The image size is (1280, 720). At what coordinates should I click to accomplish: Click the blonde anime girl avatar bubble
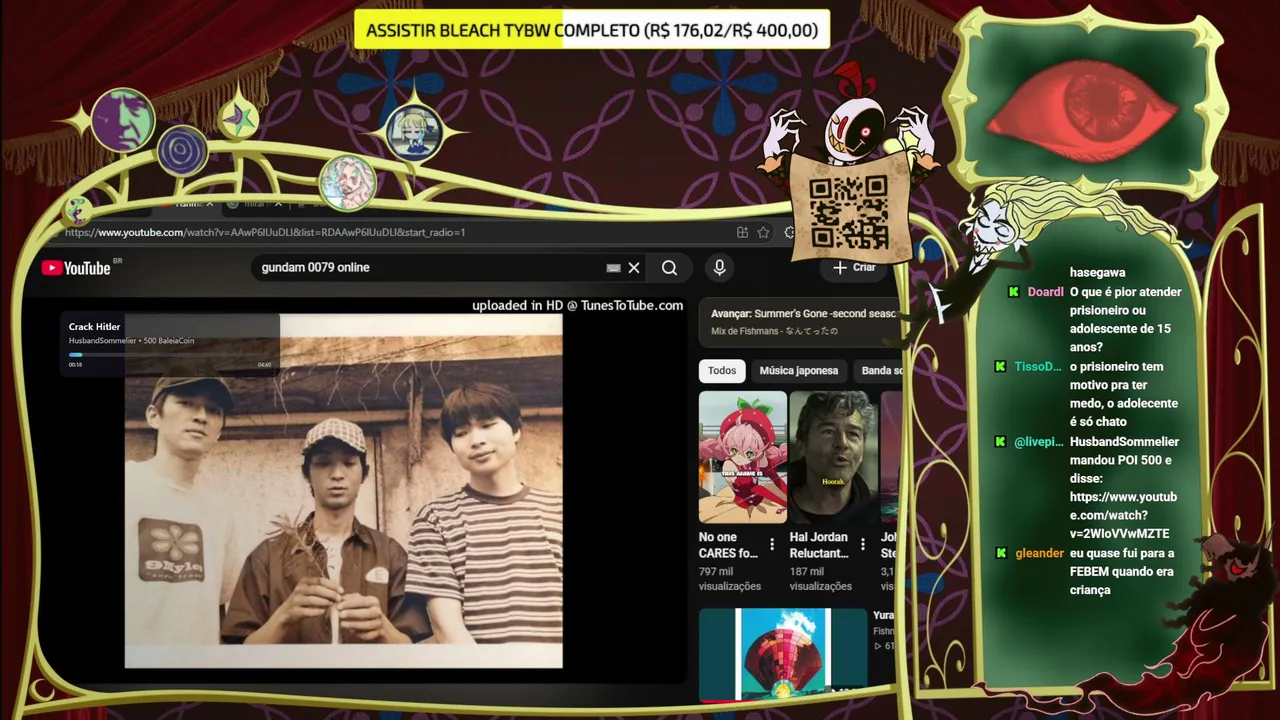415,132
